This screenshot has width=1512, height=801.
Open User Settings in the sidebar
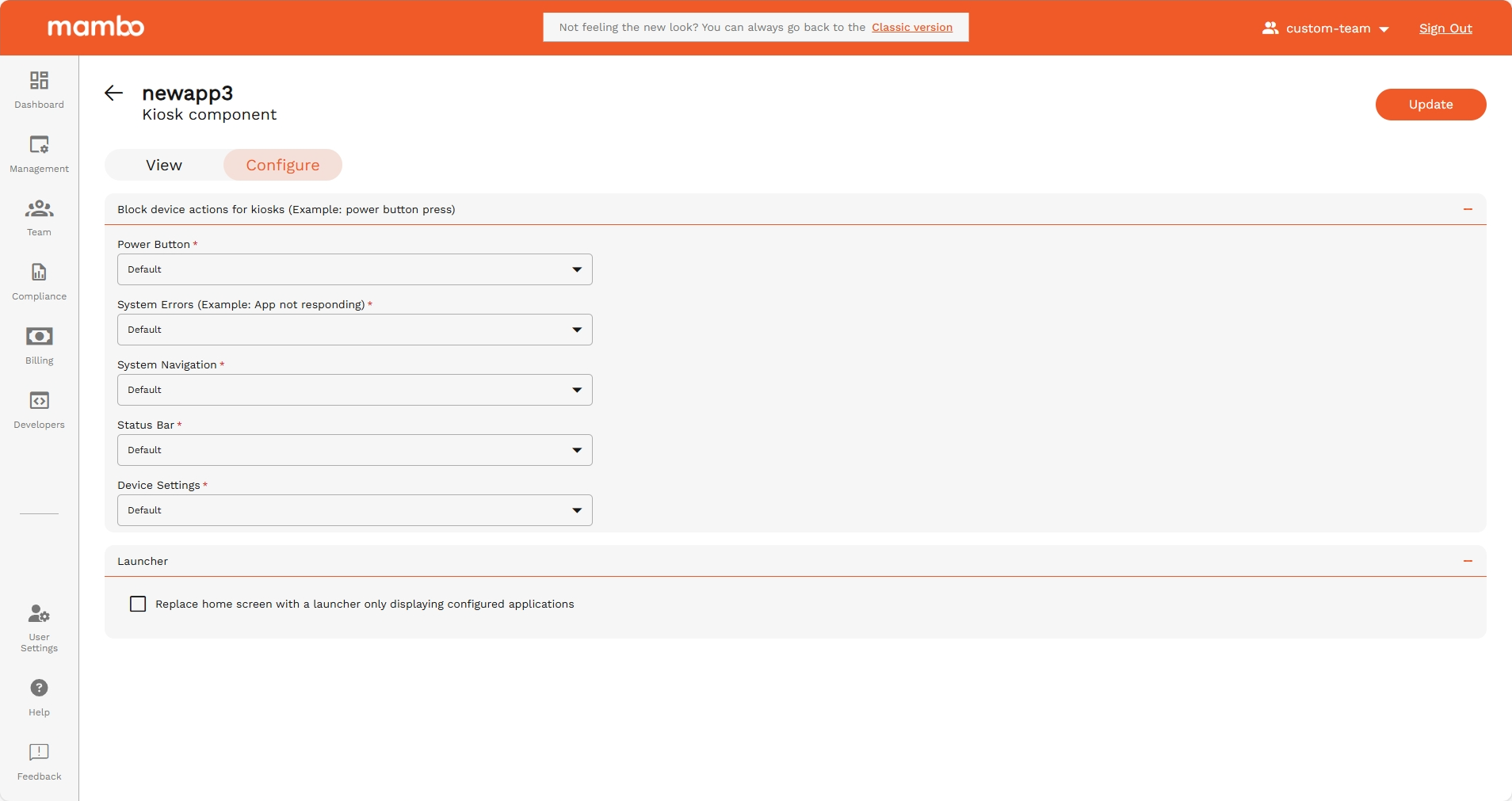[x=39, y=614]
